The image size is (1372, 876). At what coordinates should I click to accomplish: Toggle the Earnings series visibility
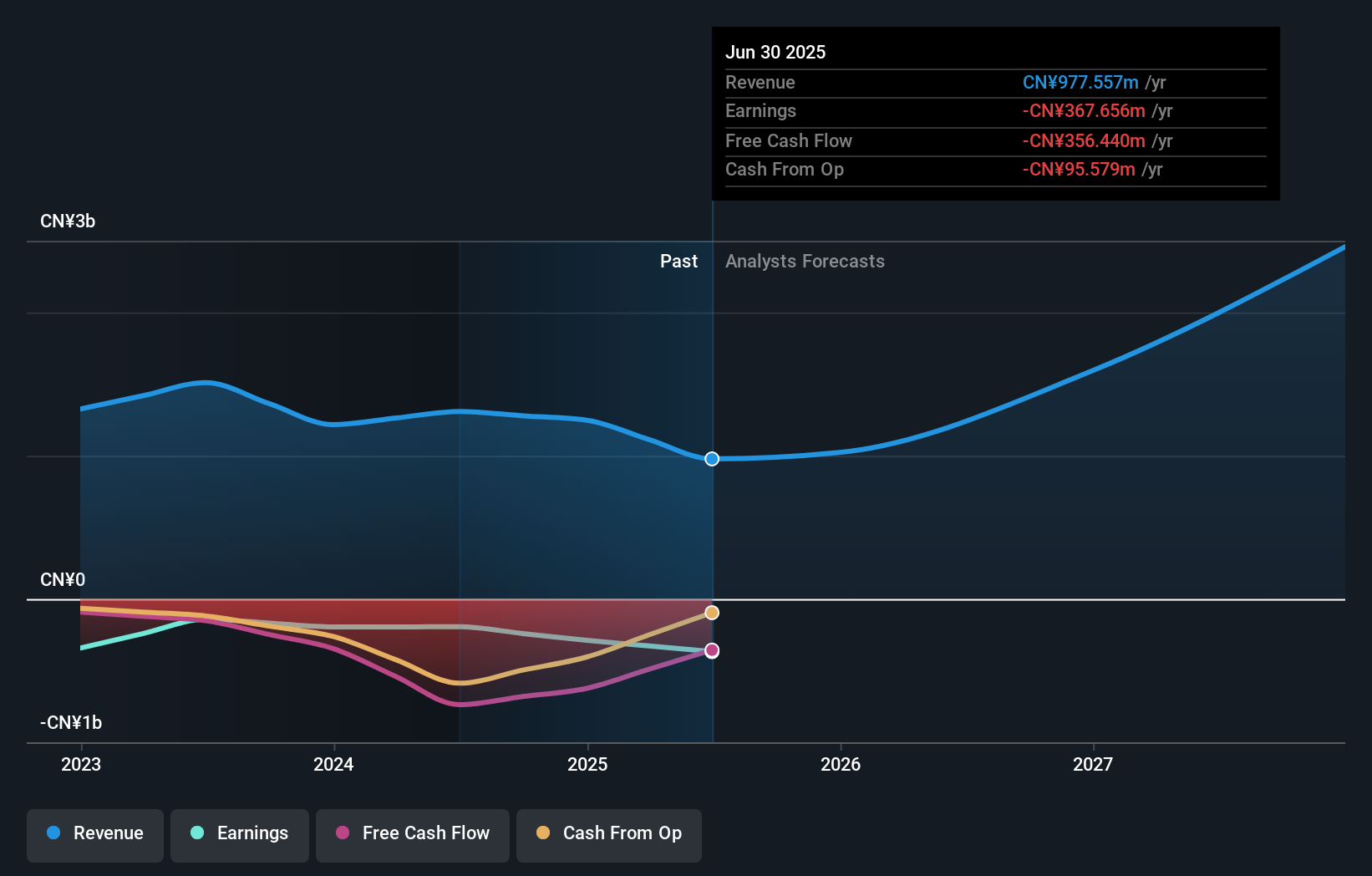(x=239, y=833)
